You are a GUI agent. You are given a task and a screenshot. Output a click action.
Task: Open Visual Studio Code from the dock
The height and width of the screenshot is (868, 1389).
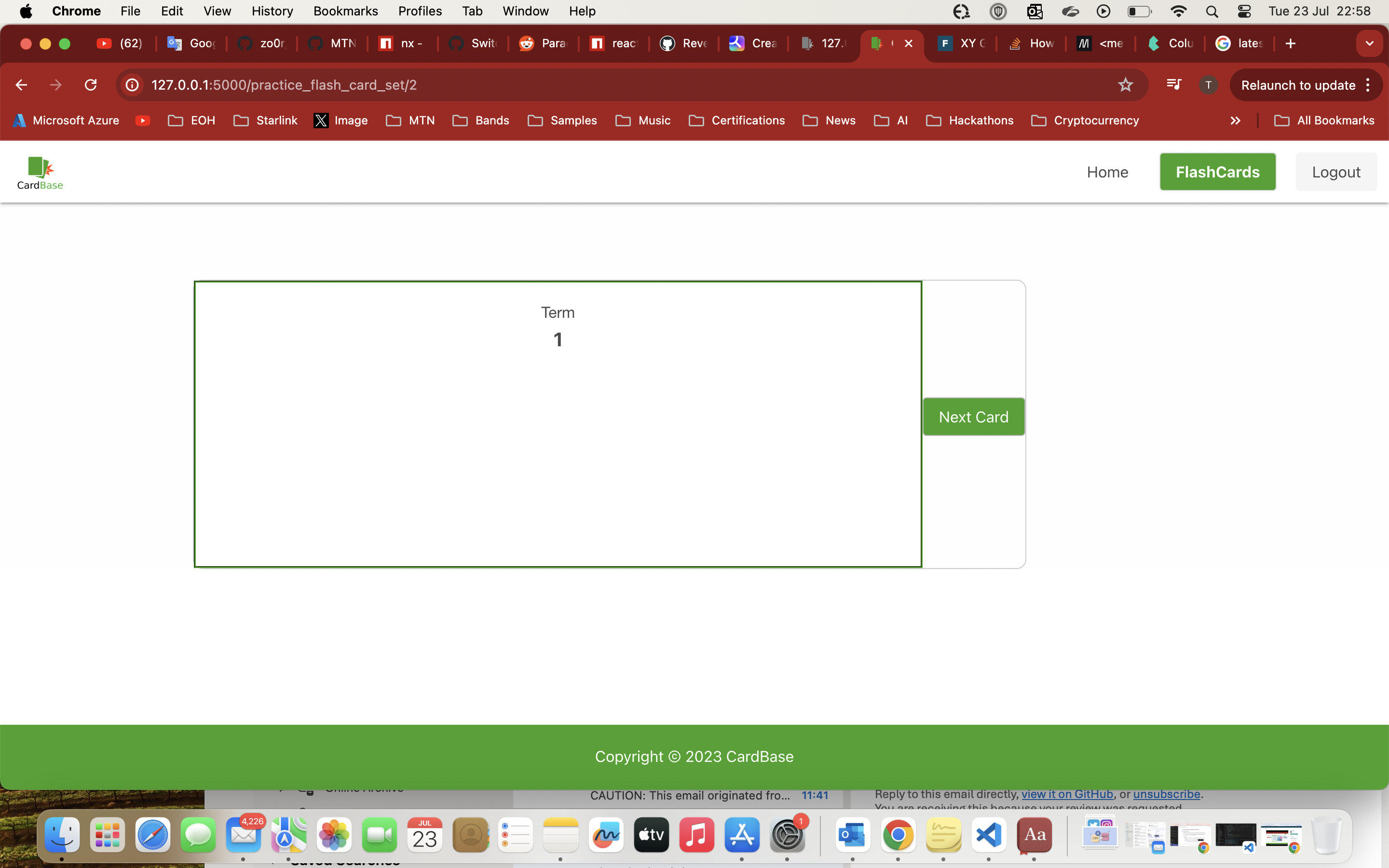988,835
